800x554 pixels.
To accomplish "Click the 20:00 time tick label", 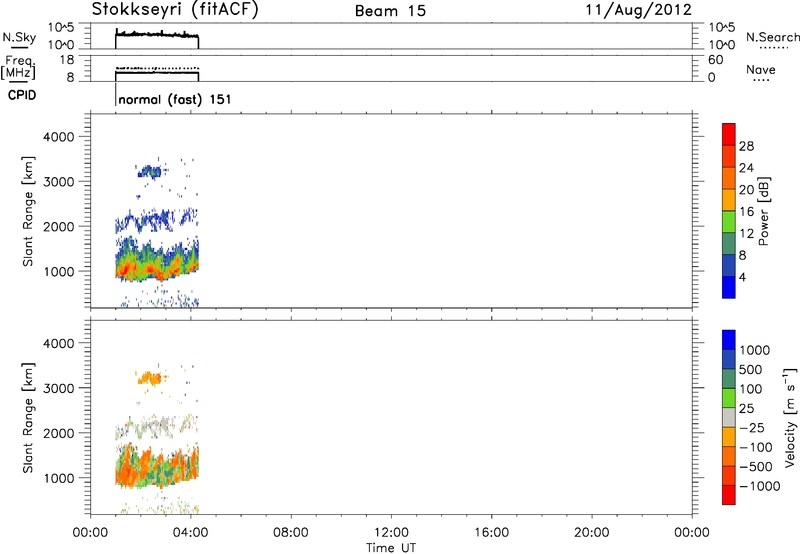I will [591, 533].
